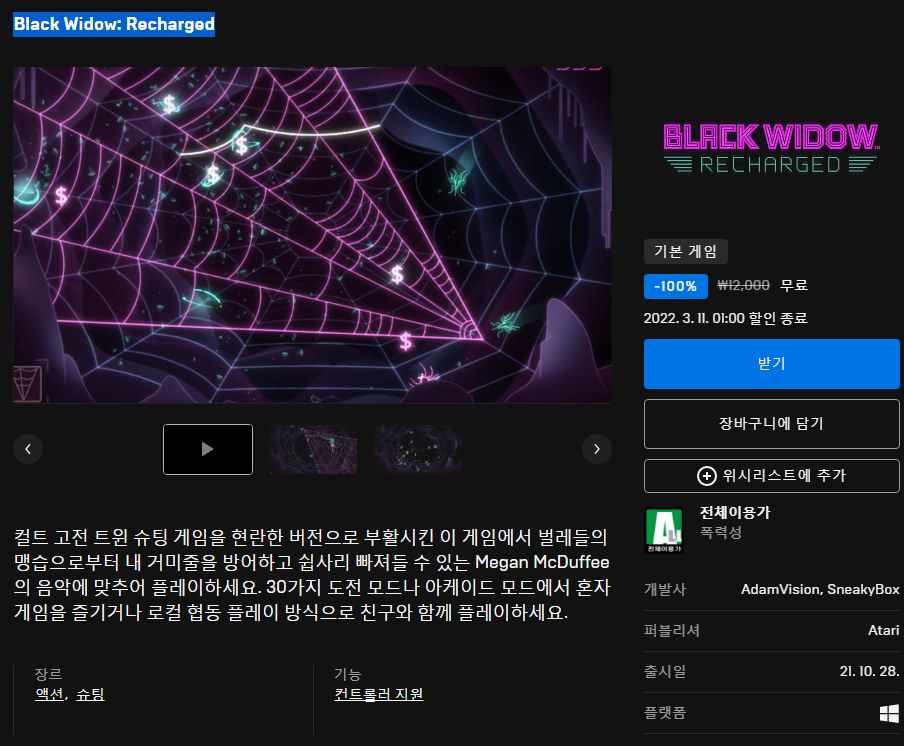Image resolution: width=904 pixels, height=746 pixels.
Task: Click the Windows platform icon
Action: [889, 713]
